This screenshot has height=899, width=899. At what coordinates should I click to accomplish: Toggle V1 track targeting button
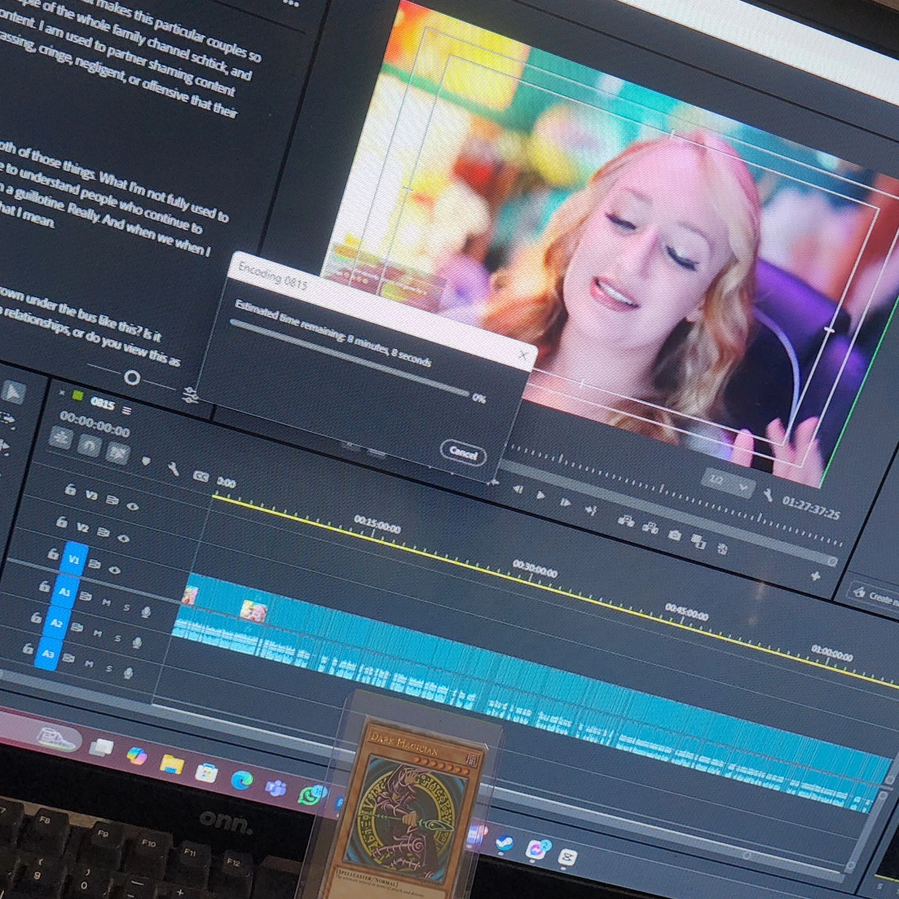(x=75, y=558)
